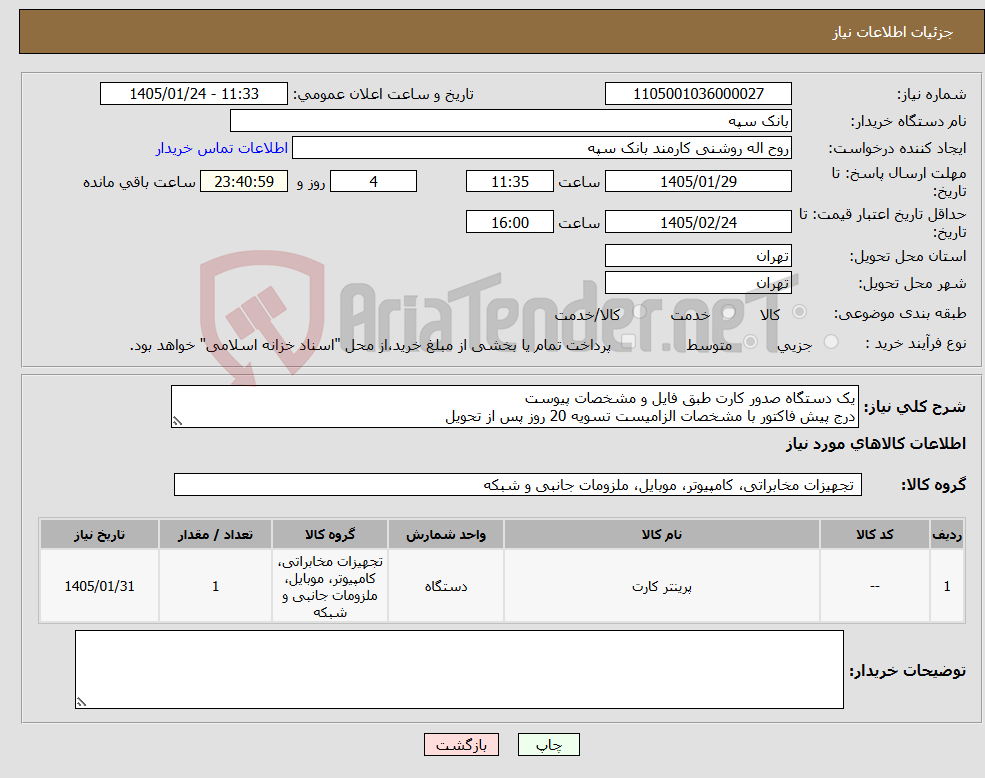Click the شرح کلی نیاز label
985x778 pixels.
click(x=915, y=407)
